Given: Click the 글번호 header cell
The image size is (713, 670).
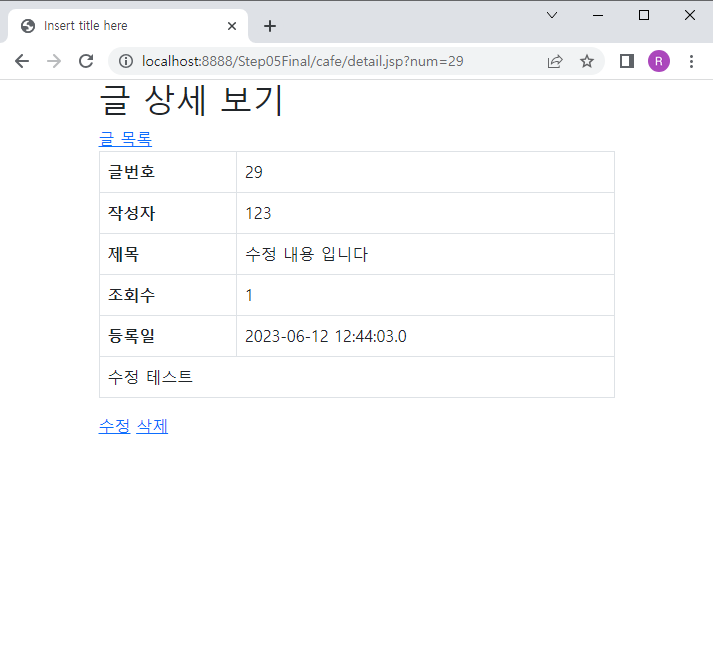Looking at the screenshot, I should (x=168, y=172).
